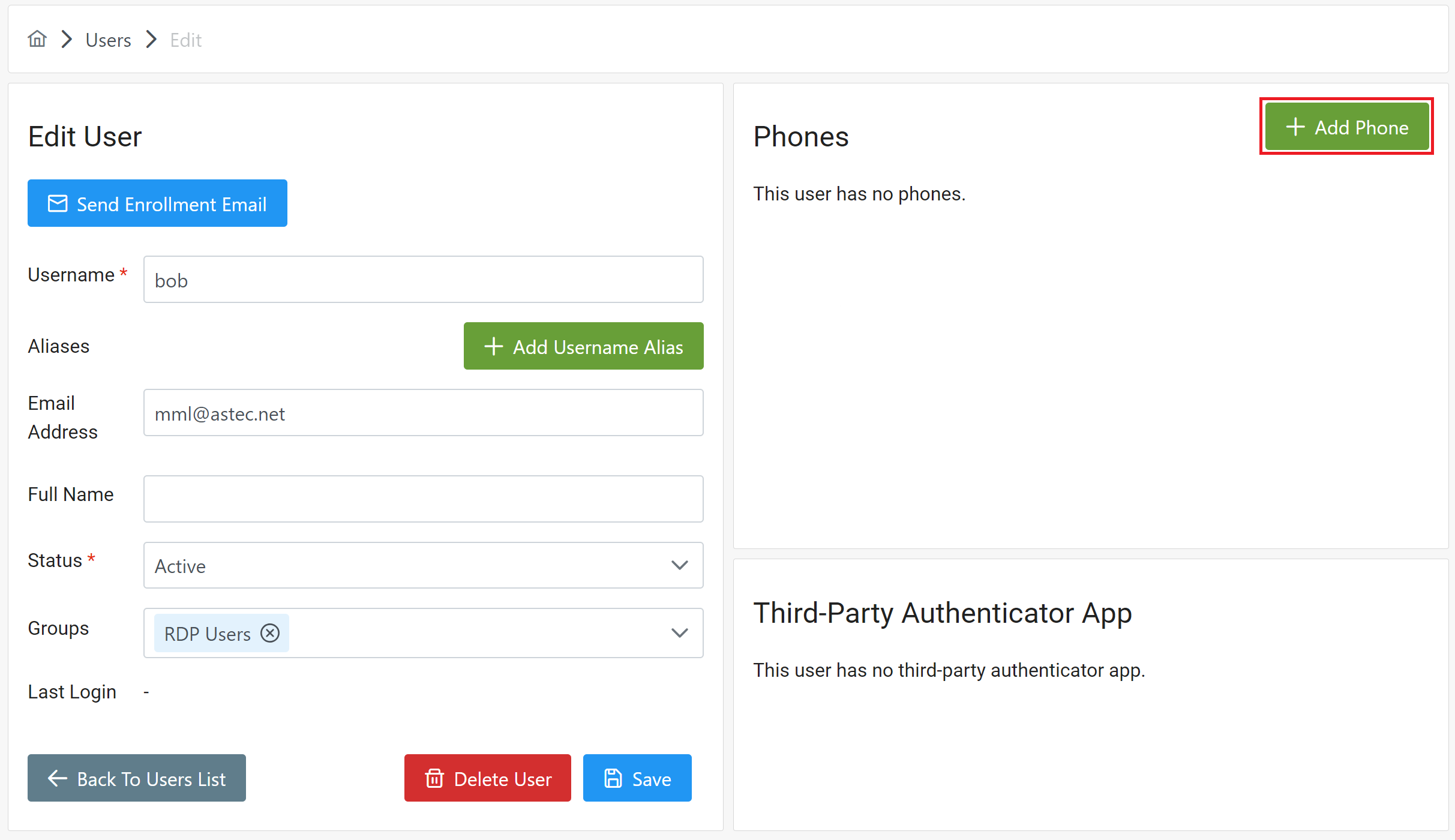Image resolution: width=1455 pixels, height=840 pixels.
Task: Open the Users breadcrumb link
Action: pos(108,40)
